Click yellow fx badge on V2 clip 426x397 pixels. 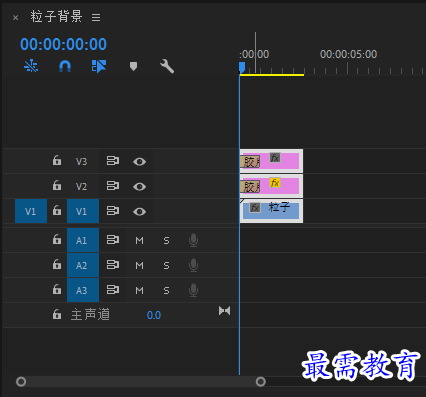click(x=275, y=183)
